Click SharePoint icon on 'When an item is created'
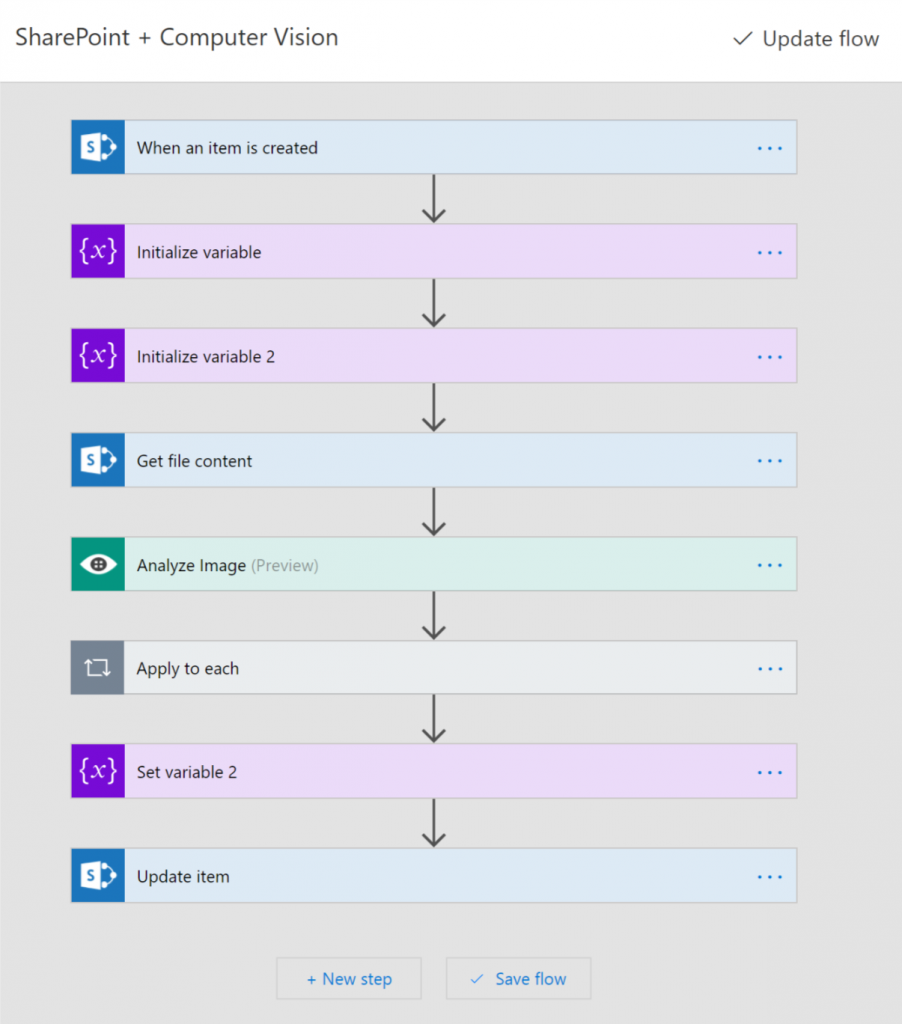 point(98,147)
